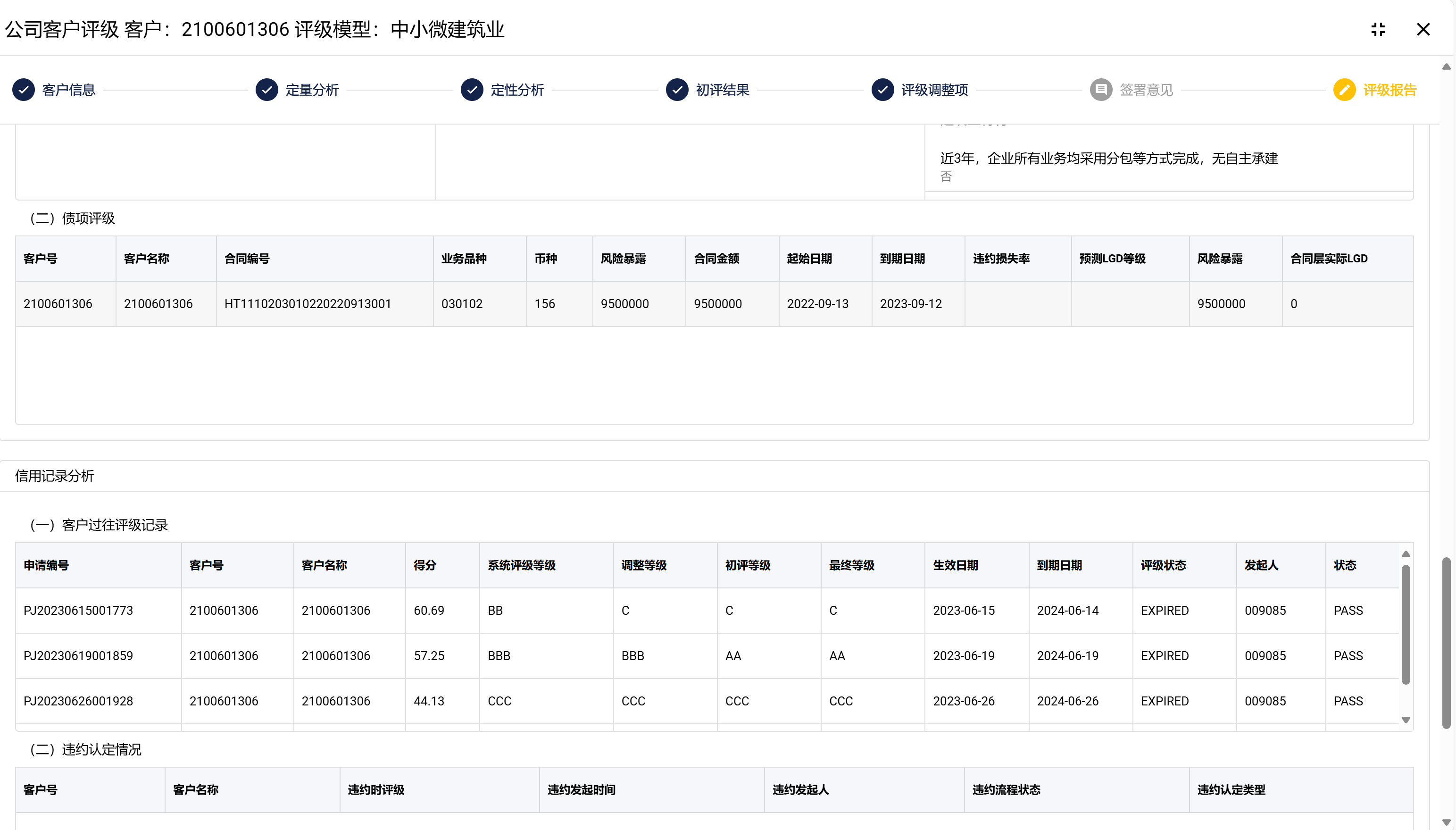The width and height of the screenshot is (1456, 830).
Task: Select rating record PJ20230615001773
Action: coord(78,611)
